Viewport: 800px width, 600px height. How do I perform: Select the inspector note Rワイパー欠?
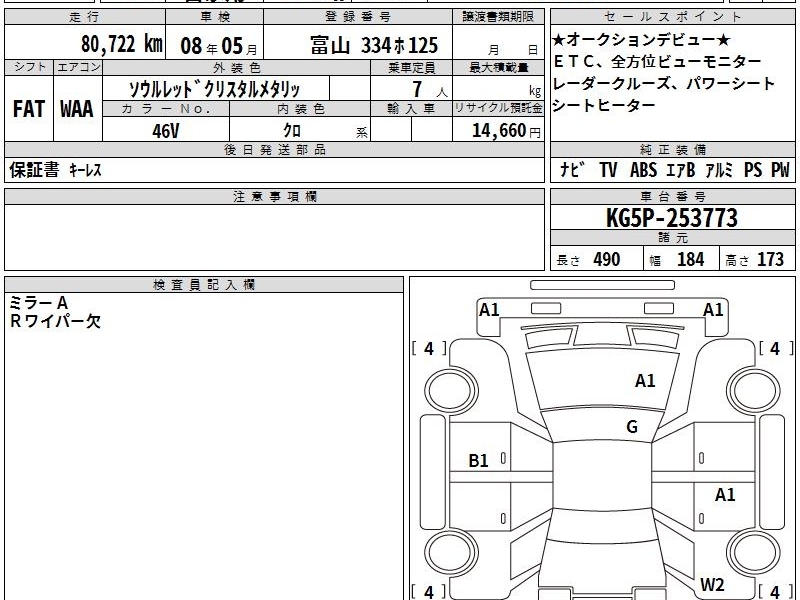55,321
